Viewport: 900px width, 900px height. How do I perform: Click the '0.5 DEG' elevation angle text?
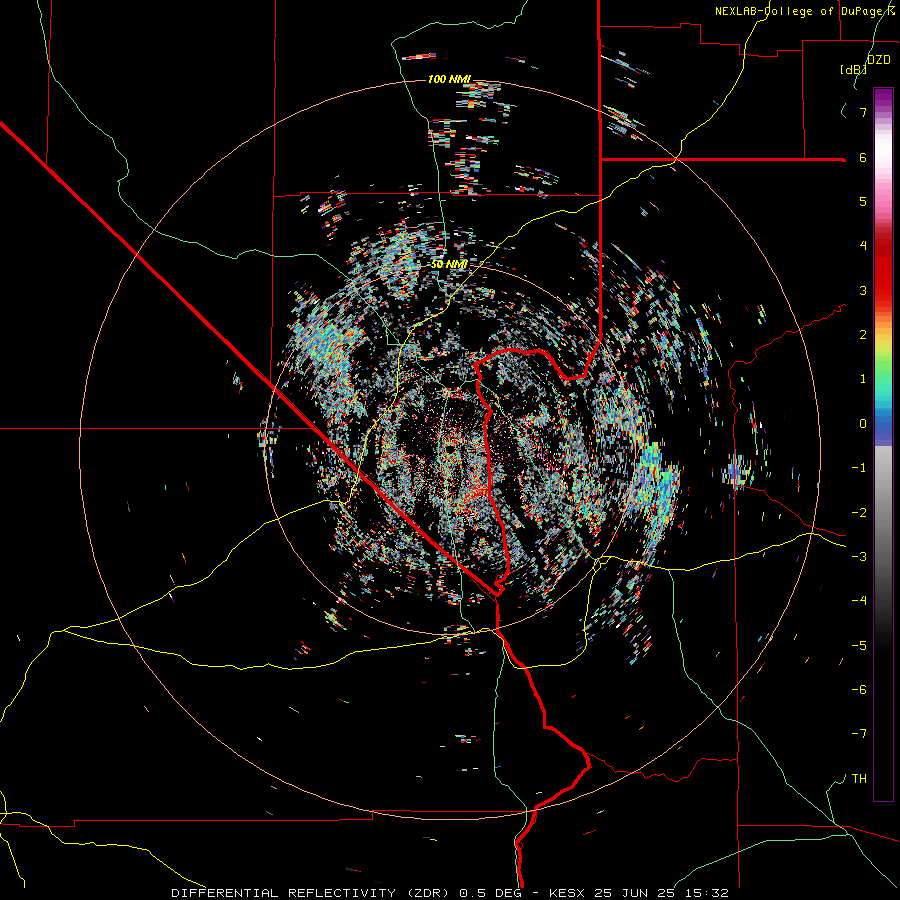tap(491, 893)
